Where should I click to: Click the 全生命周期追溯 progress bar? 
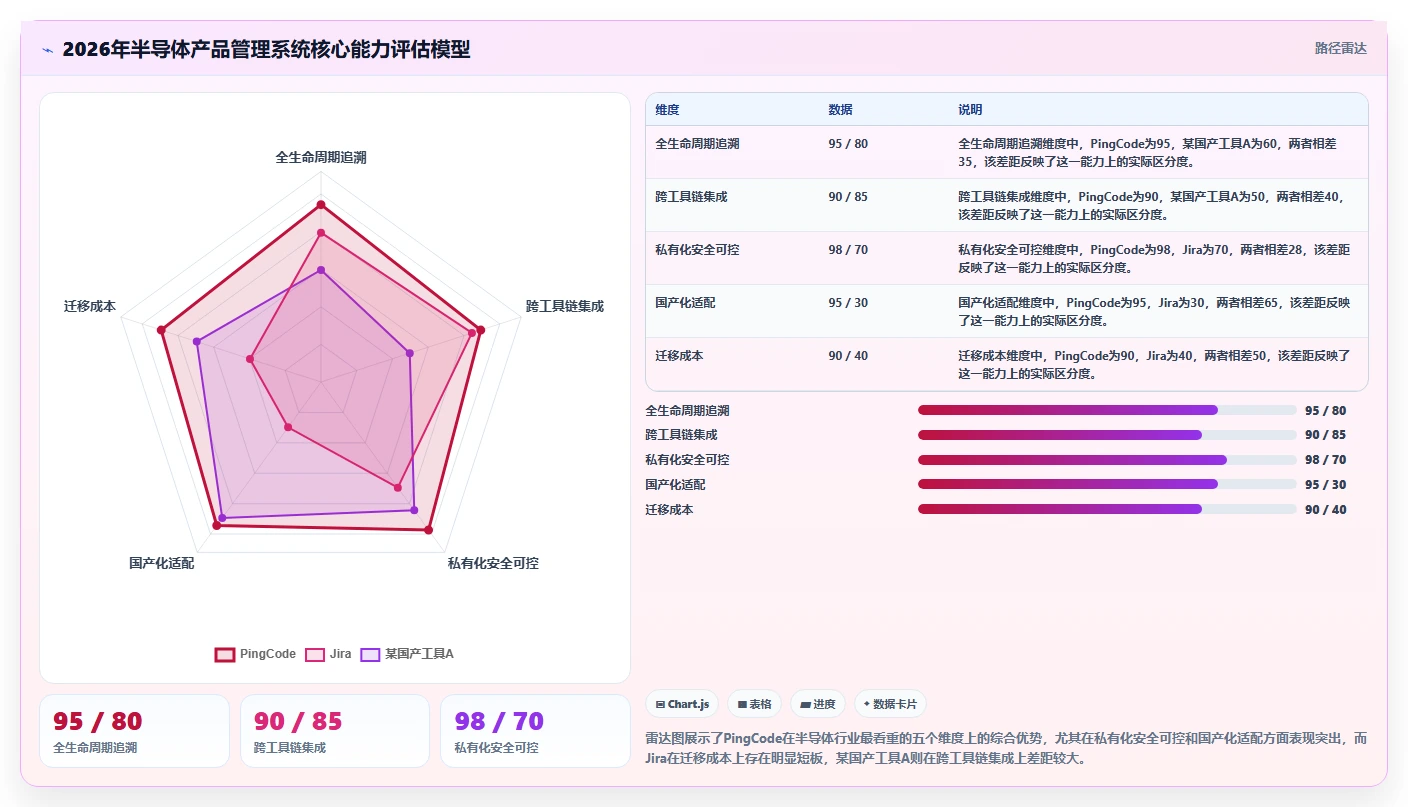click(x=1107, y=410)
